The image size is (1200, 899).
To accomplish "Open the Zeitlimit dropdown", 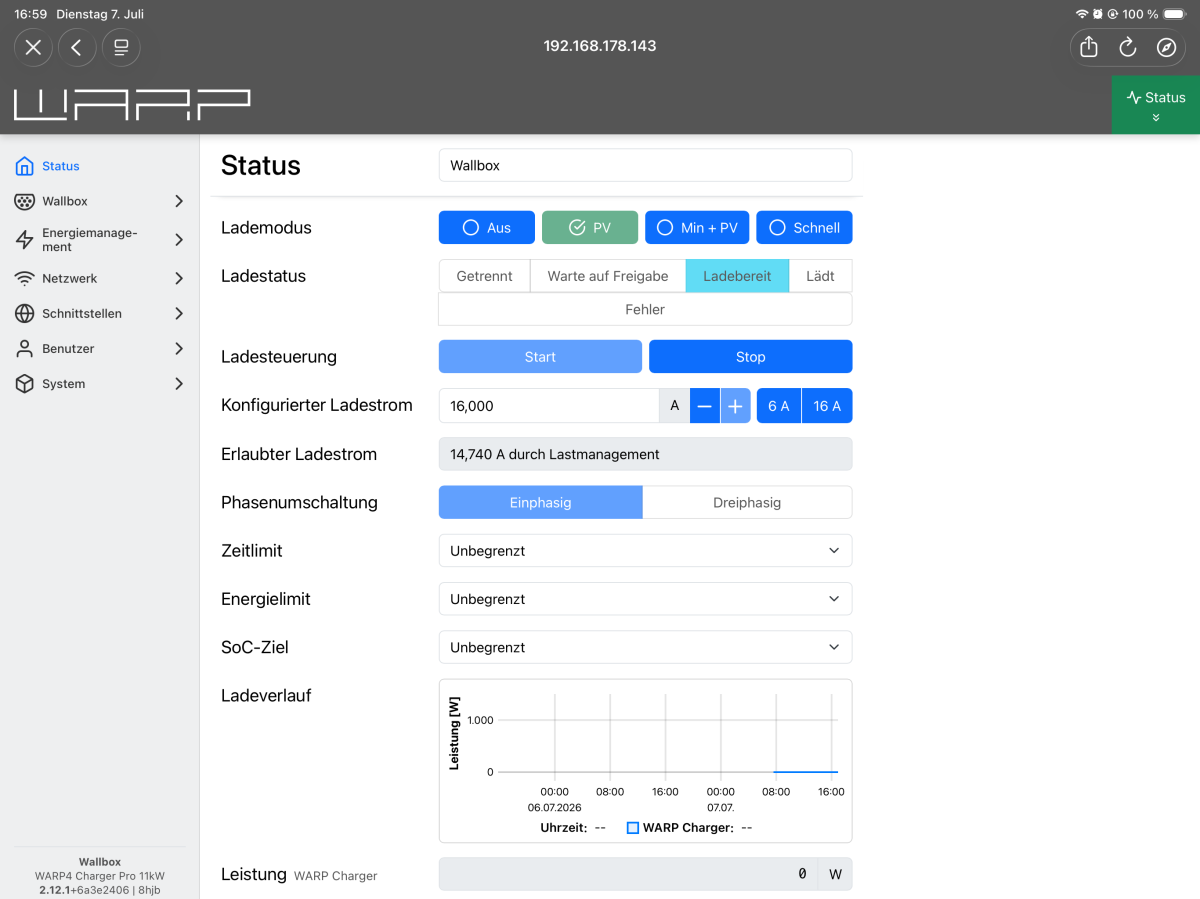I will click(x=645, y=550).
